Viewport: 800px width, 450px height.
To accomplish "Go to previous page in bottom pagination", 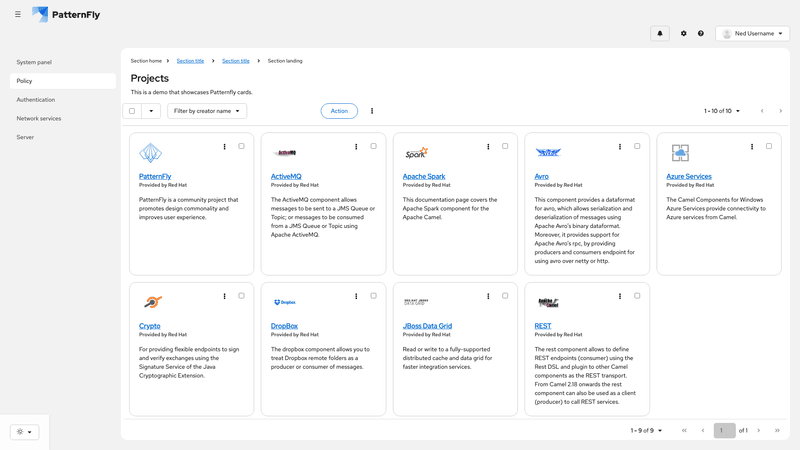I will 703,431.
